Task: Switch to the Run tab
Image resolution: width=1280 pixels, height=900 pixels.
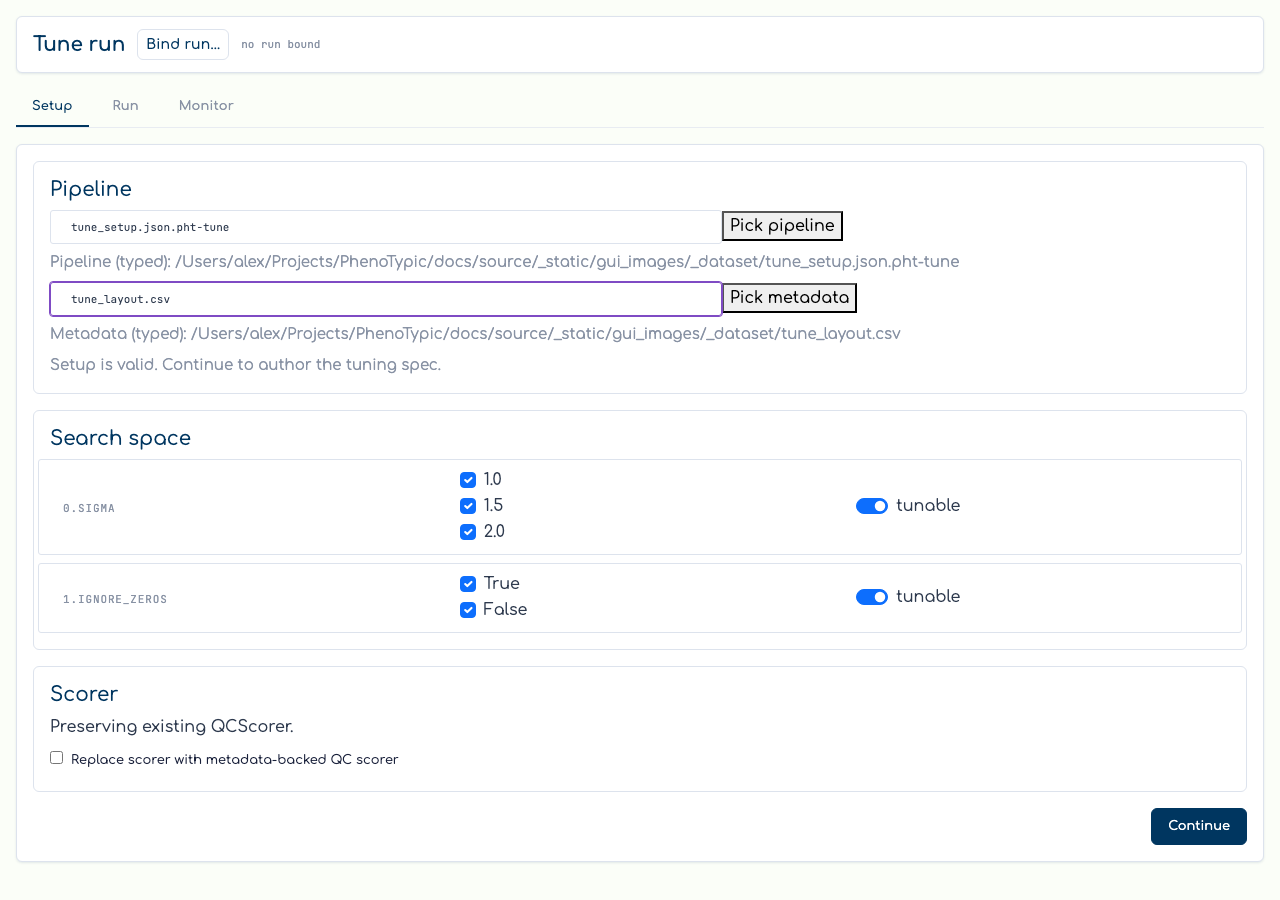Action: 125,105
